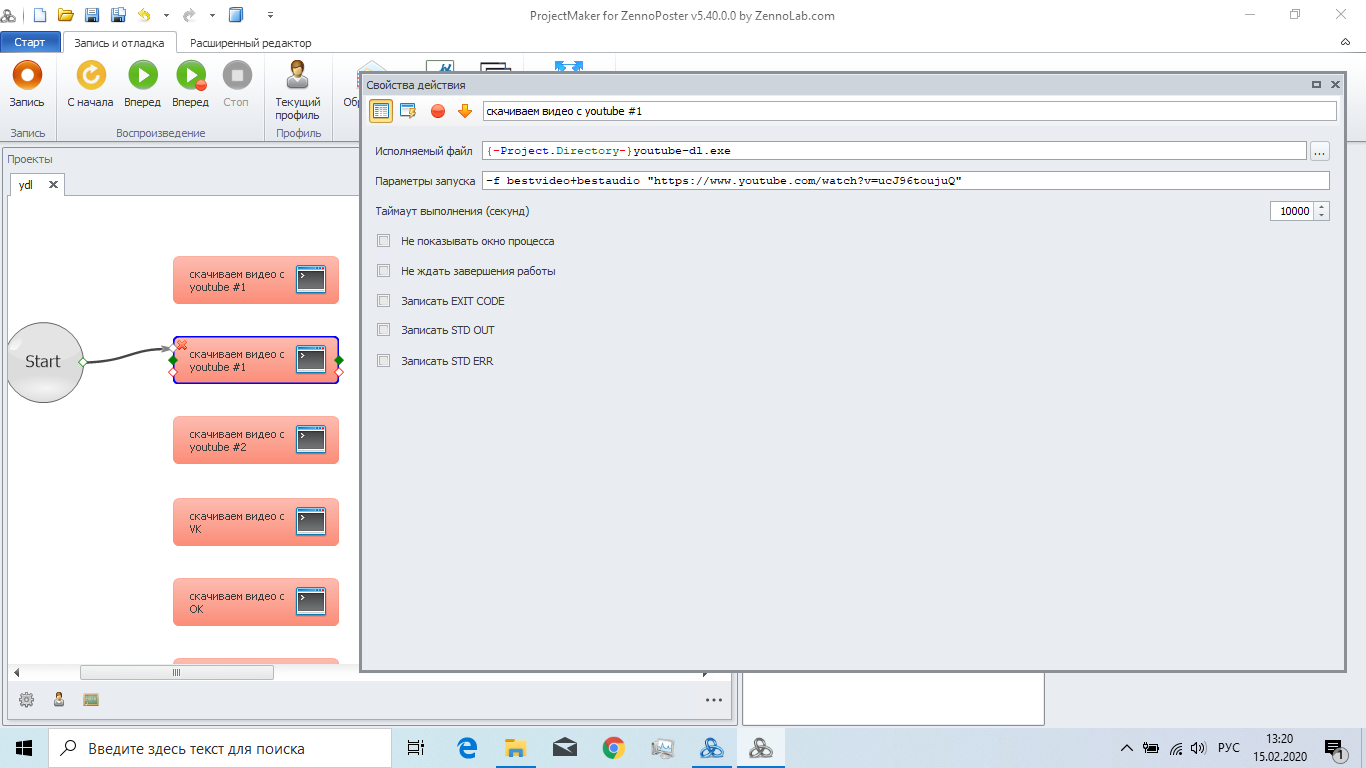Open project settings via the gear icon
This screenshot has width=1366, height=768.
click(27, 700)
